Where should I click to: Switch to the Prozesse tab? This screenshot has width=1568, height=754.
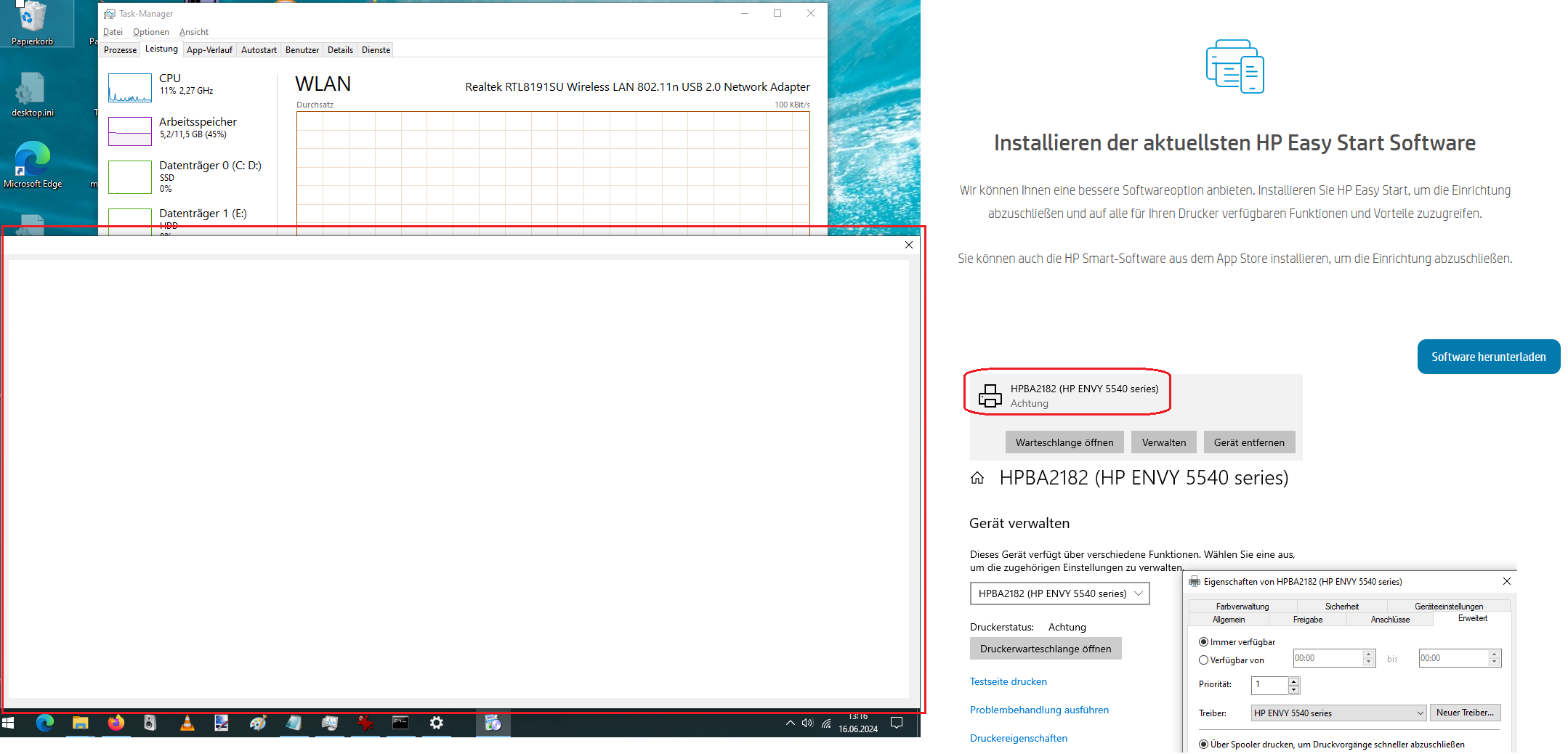pos(120,50)
